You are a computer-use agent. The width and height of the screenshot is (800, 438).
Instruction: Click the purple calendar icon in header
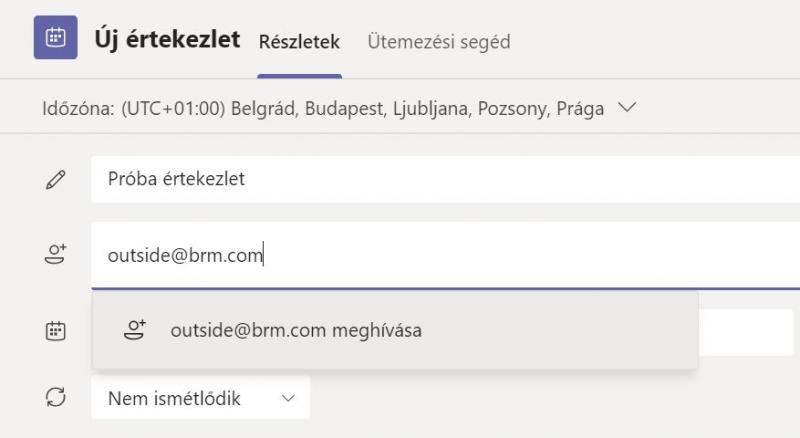coord(56,37)
